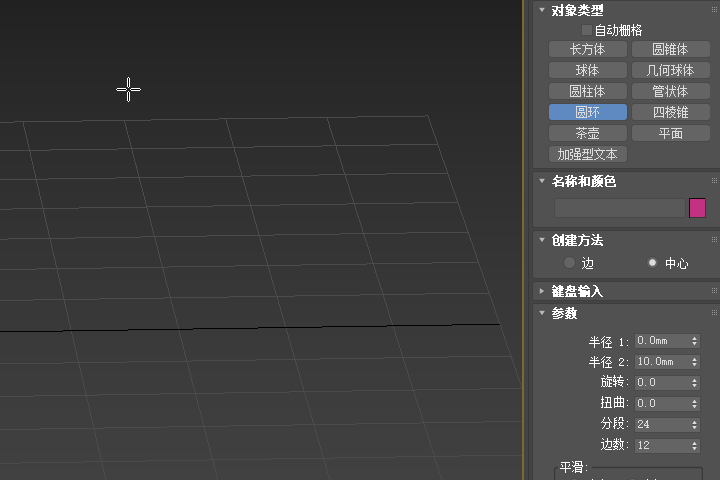Click the 半径 1 value field
Viewport: 720px width, 480px height.
[662, 341]
